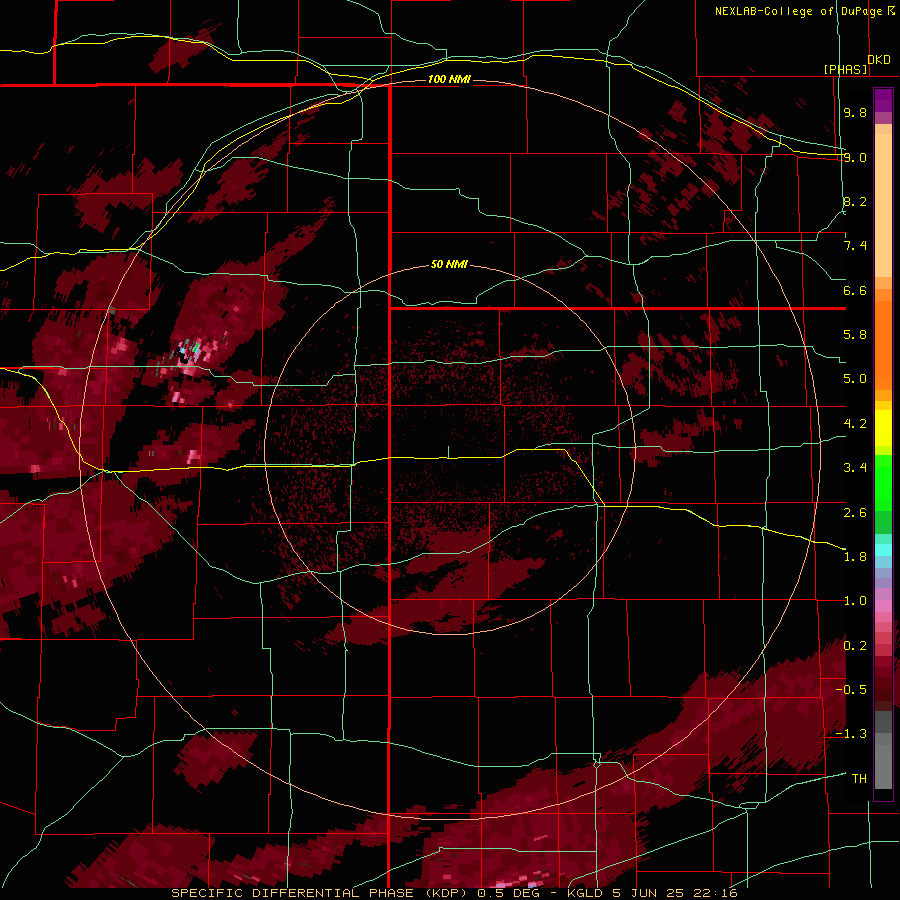Click the 5 JUN 25 date text
Image resolution: width=900 pixels, height=900 pixels.
click(648, 893)
